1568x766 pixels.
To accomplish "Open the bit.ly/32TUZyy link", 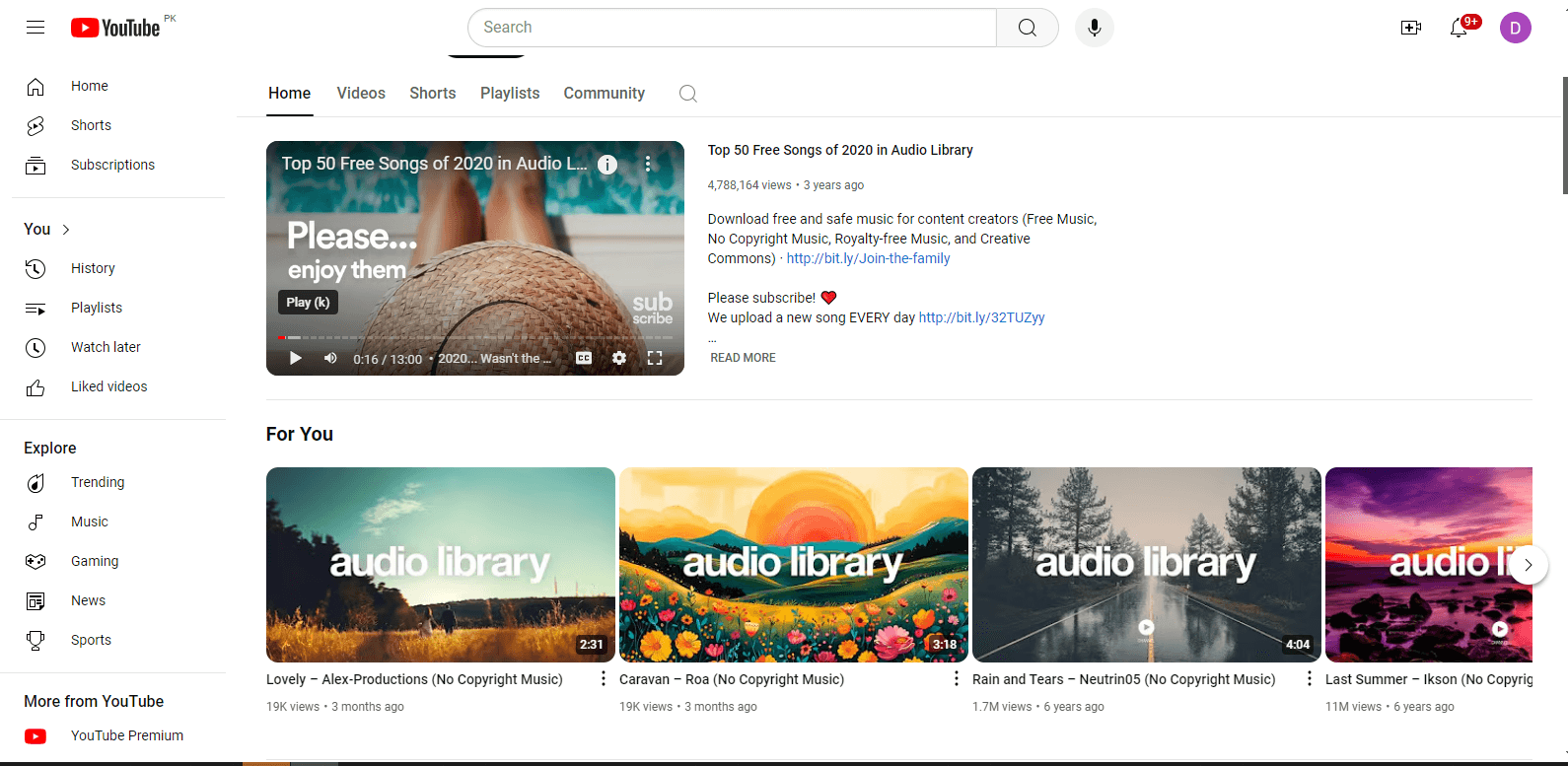I will point(982,317).
